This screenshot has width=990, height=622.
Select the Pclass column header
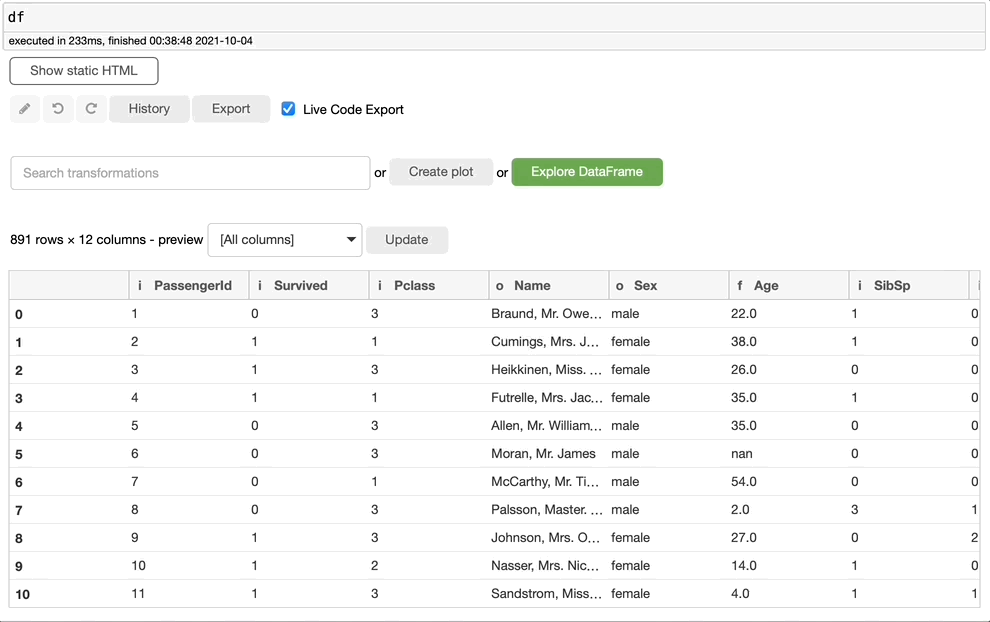(414, 286)
